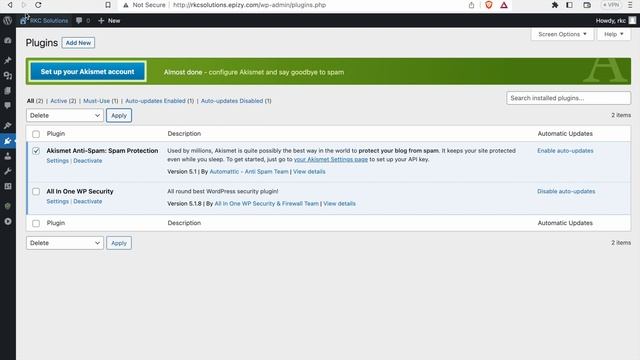Image resolution: width=640 pixels, height=360 pixels.
Task: Open the browser hamburger menu
Action: coord(630,5)
